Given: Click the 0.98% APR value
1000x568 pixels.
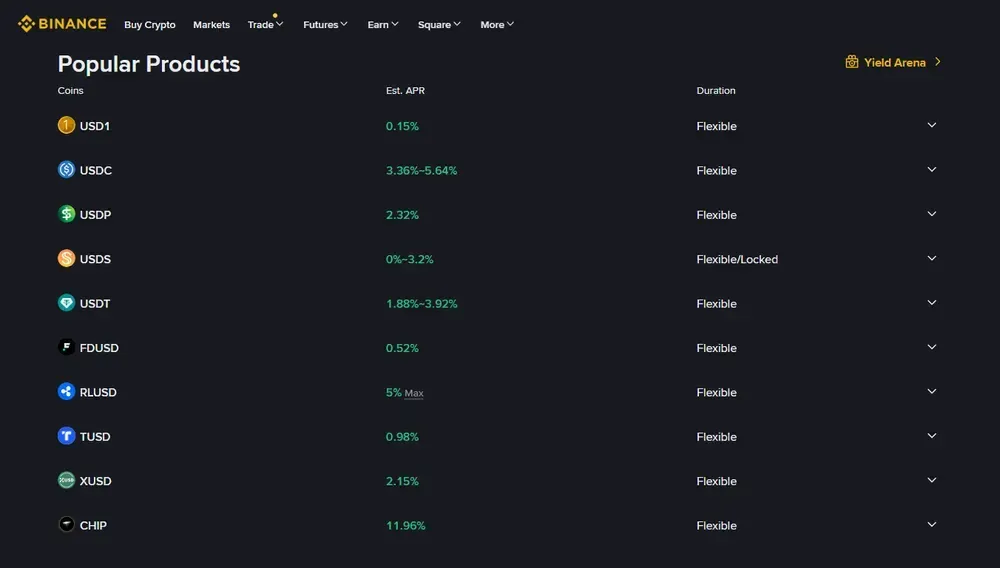Looking at the screenshot, I should pyautogui.click(x=402, y=437).
